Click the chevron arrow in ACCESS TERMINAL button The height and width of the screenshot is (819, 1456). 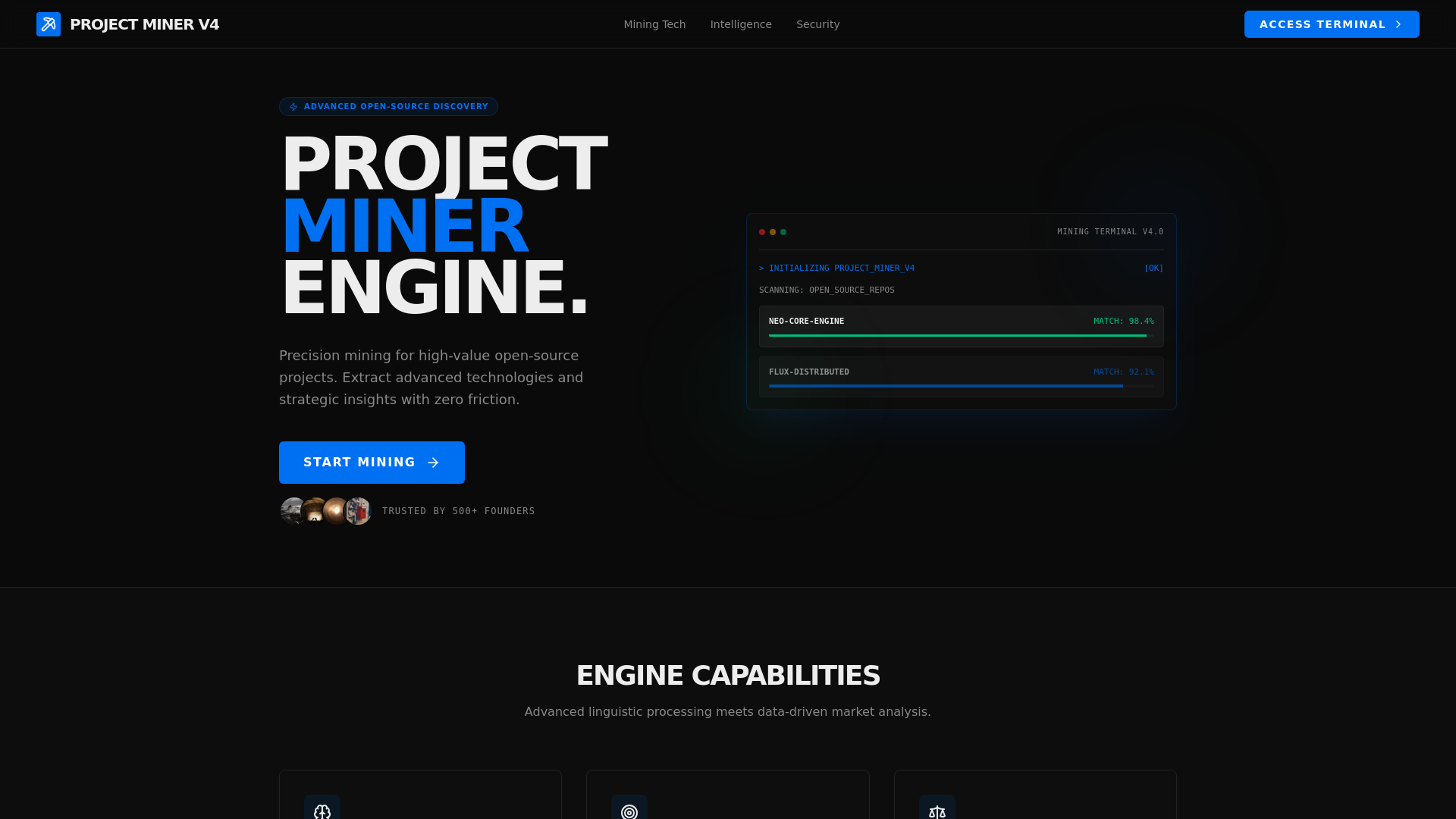point(1398,24)
